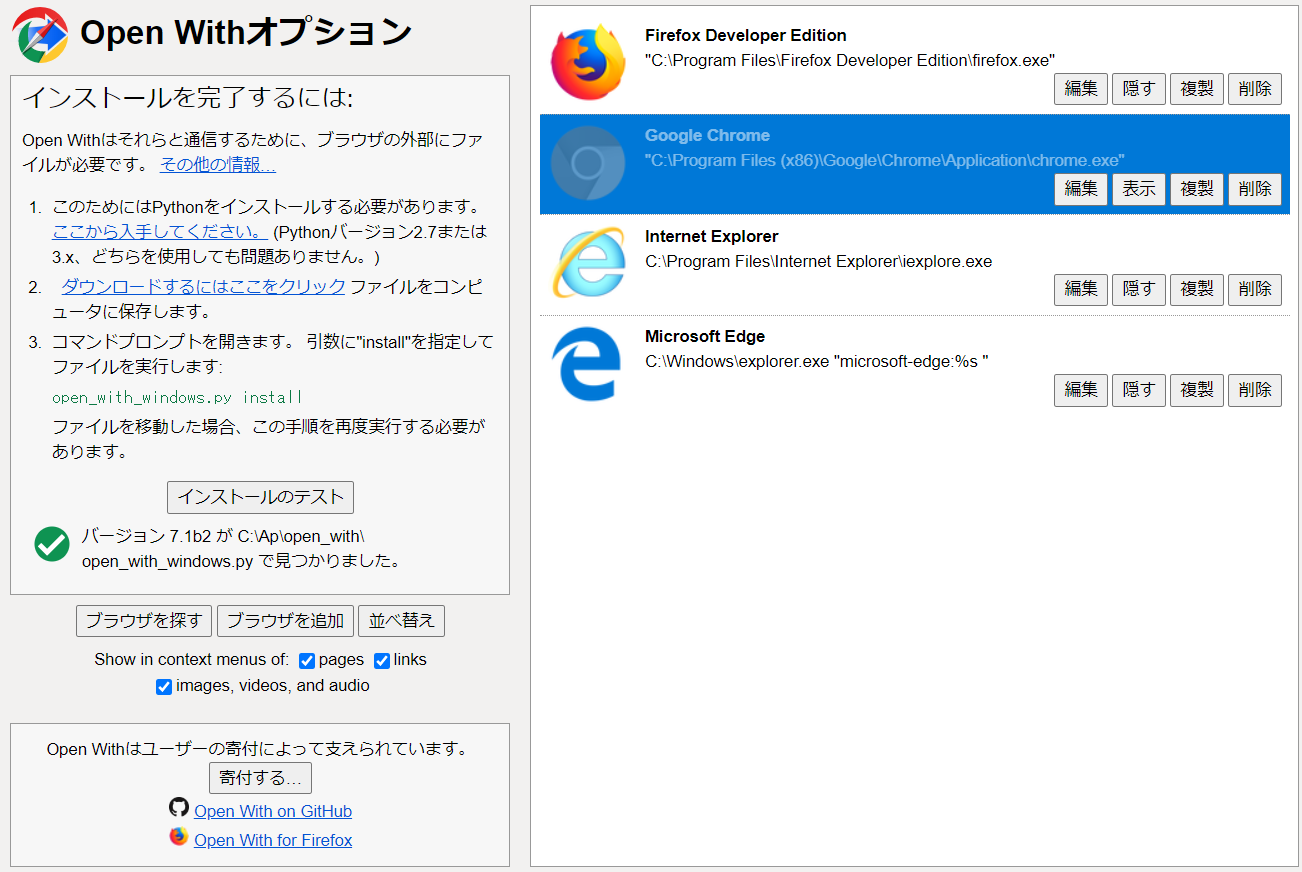Viewport: 1302px width, 872px height.
Task: Delete (削除) the Google Chrome entry
Action: click(x=1255, y=189)
